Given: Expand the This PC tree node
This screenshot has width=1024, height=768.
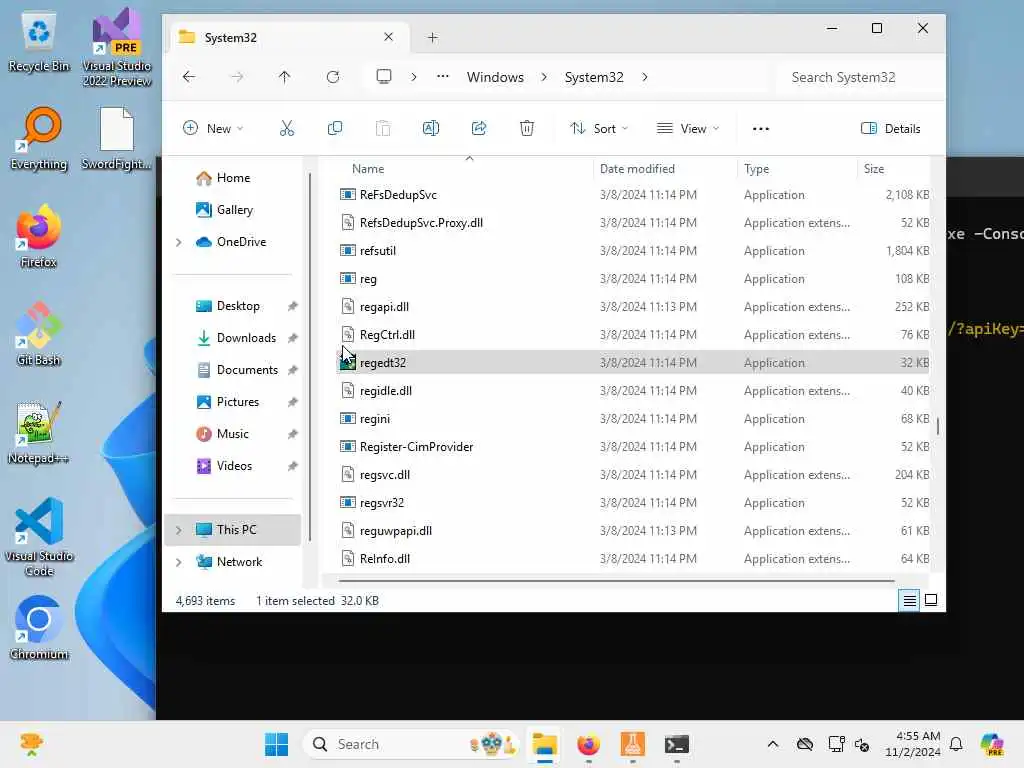Looking at the screenshot, I should coord(178,530).
